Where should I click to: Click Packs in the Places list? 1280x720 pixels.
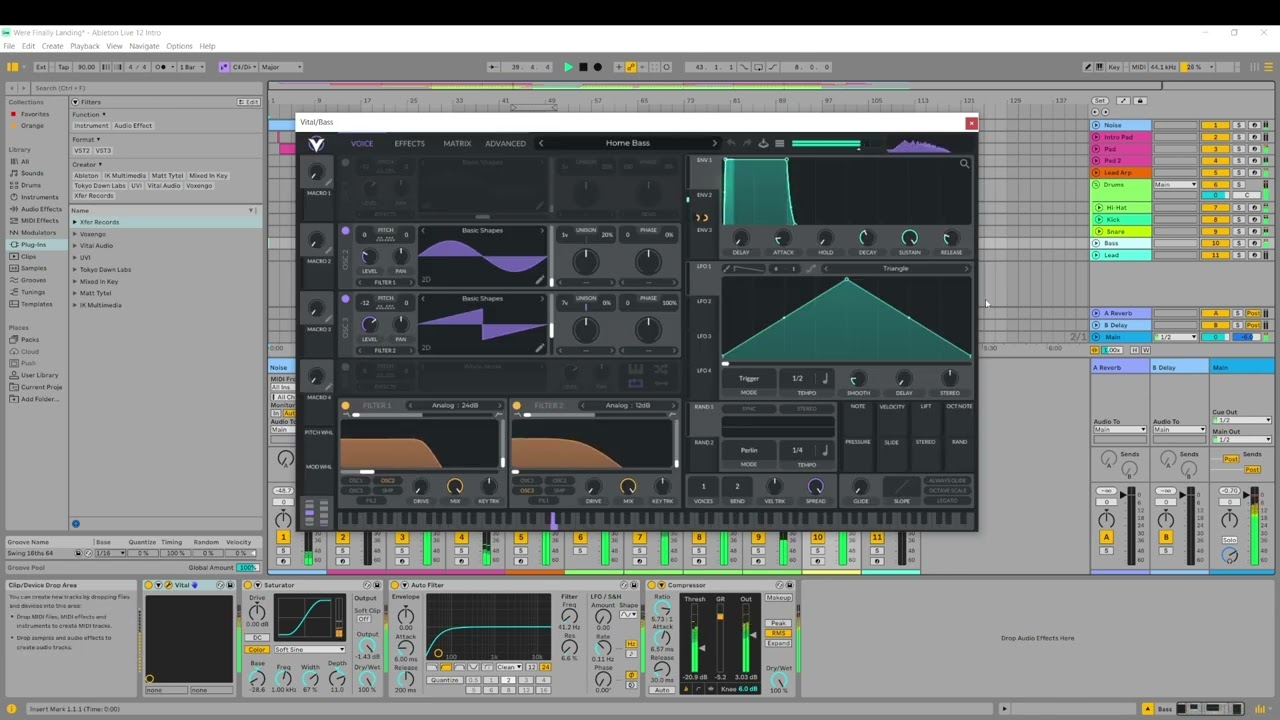(x=29, y=339)
